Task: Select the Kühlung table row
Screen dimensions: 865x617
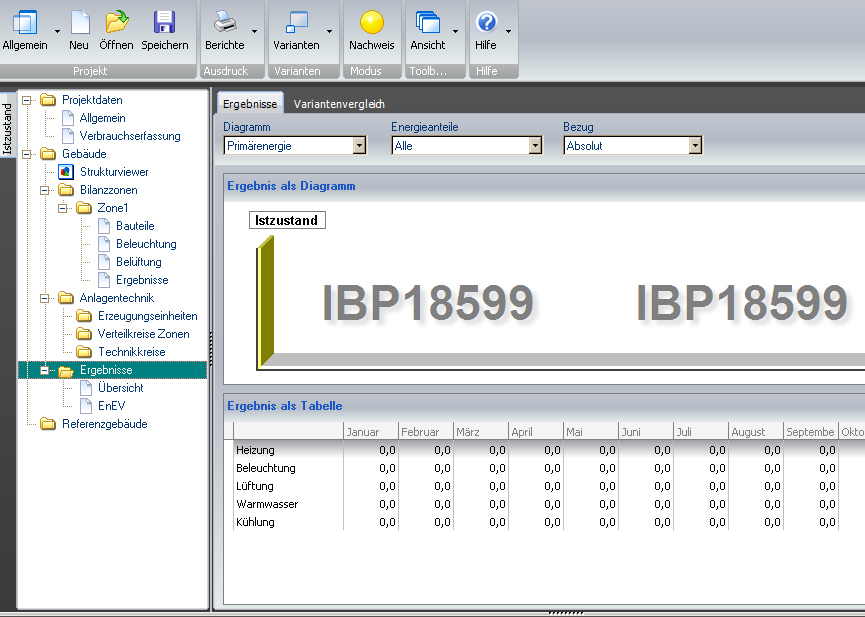Action: (x=255, y=522)
